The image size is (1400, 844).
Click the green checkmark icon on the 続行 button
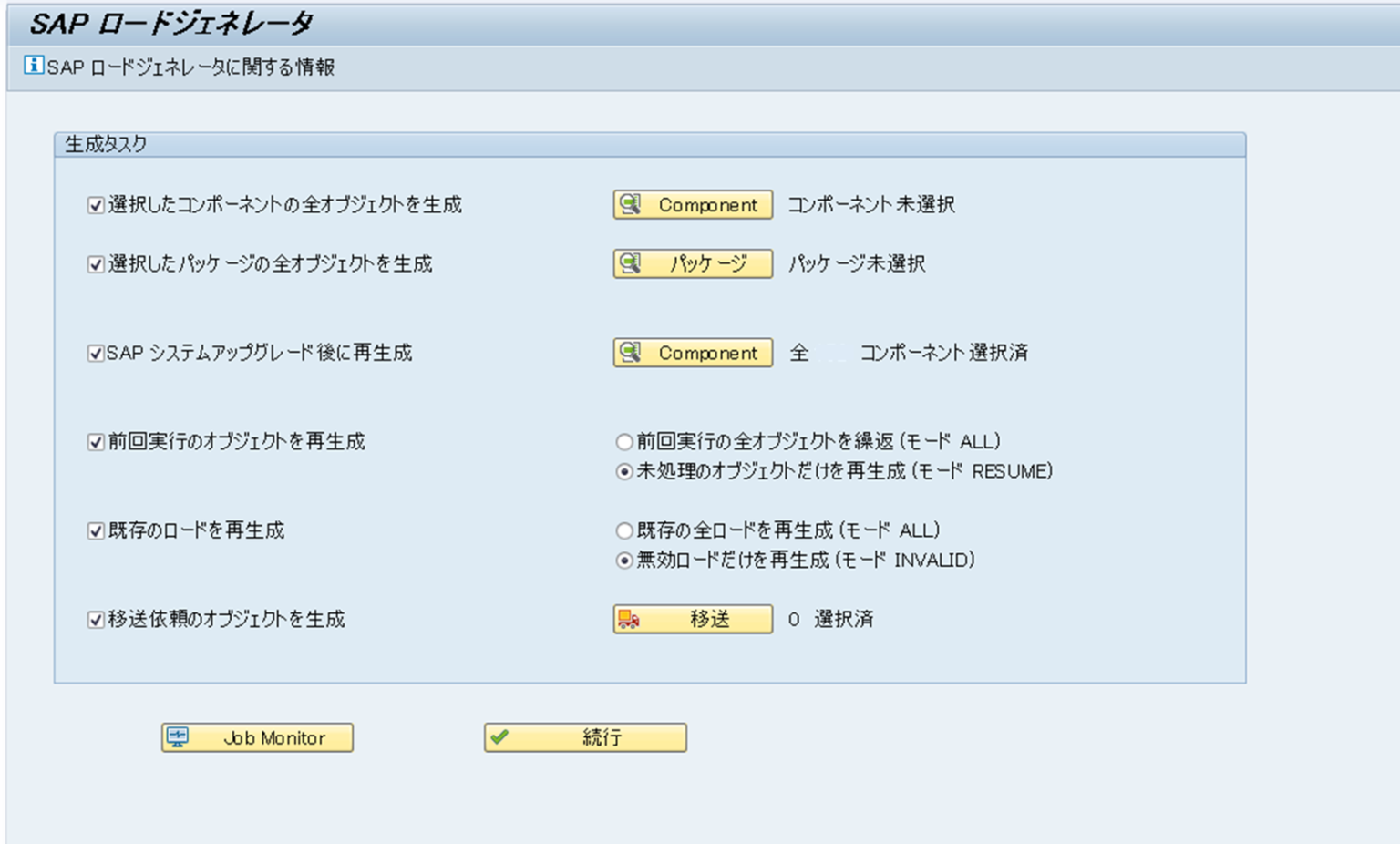499,736
